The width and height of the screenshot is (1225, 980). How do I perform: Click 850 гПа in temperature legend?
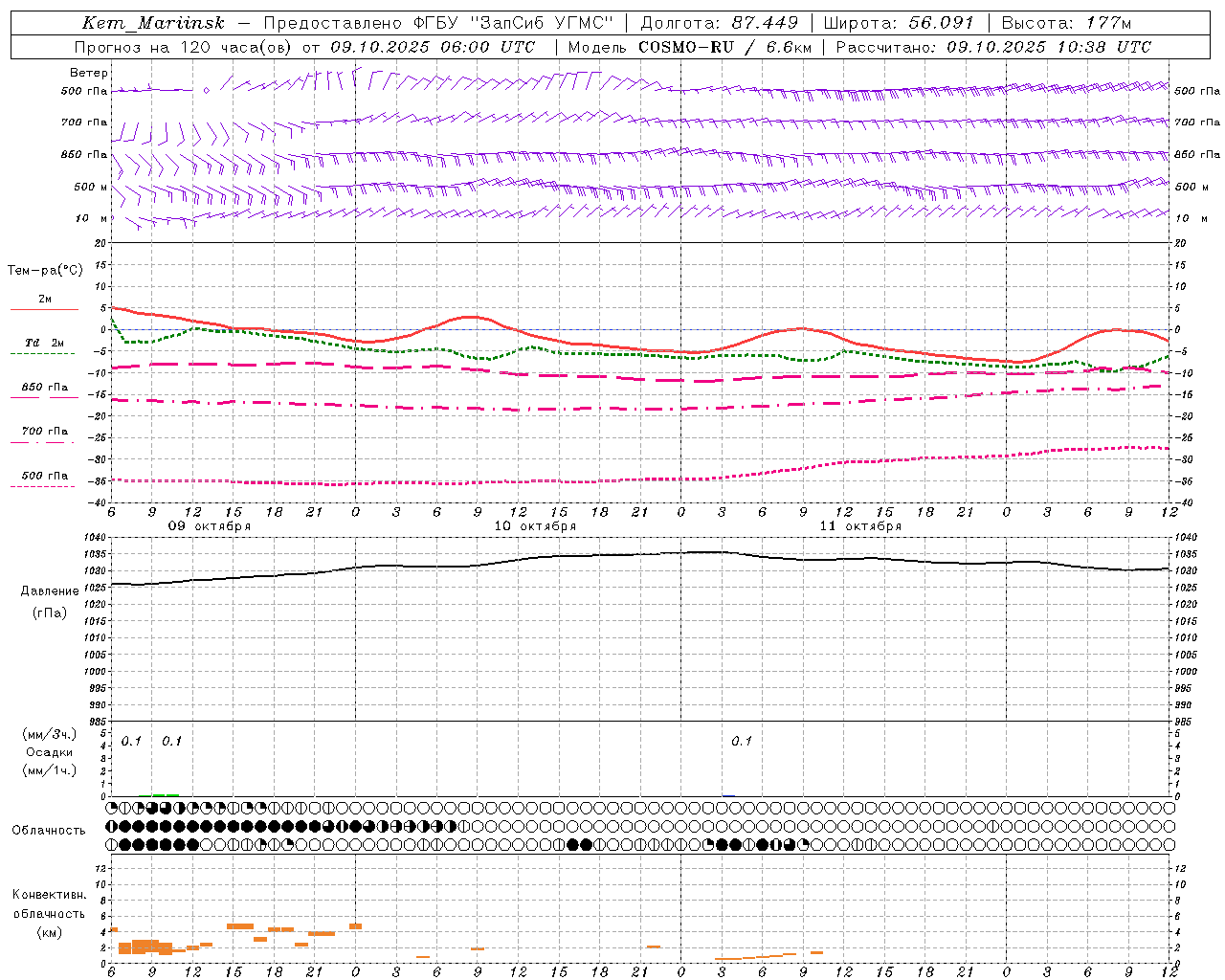(x=44, y=387)
